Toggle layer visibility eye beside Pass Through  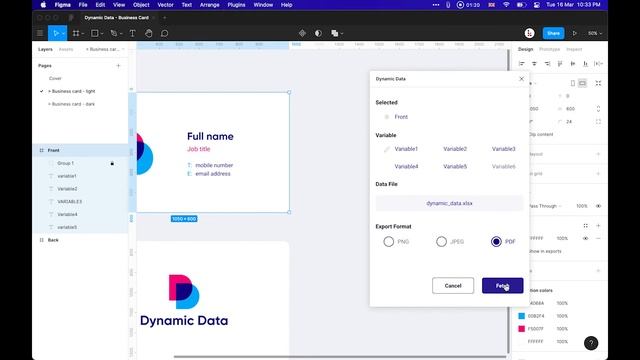click(x=598, y=206)
